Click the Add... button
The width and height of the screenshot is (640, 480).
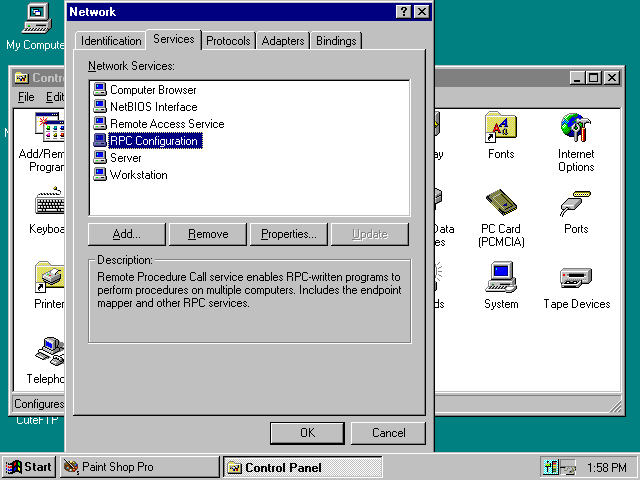(x=127, y=234)
